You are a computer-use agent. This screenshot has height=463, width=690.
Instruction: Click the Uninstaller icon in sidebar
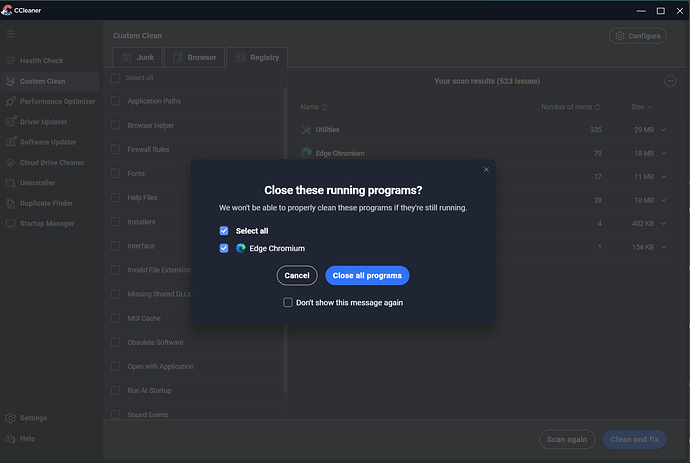point(11,183)
